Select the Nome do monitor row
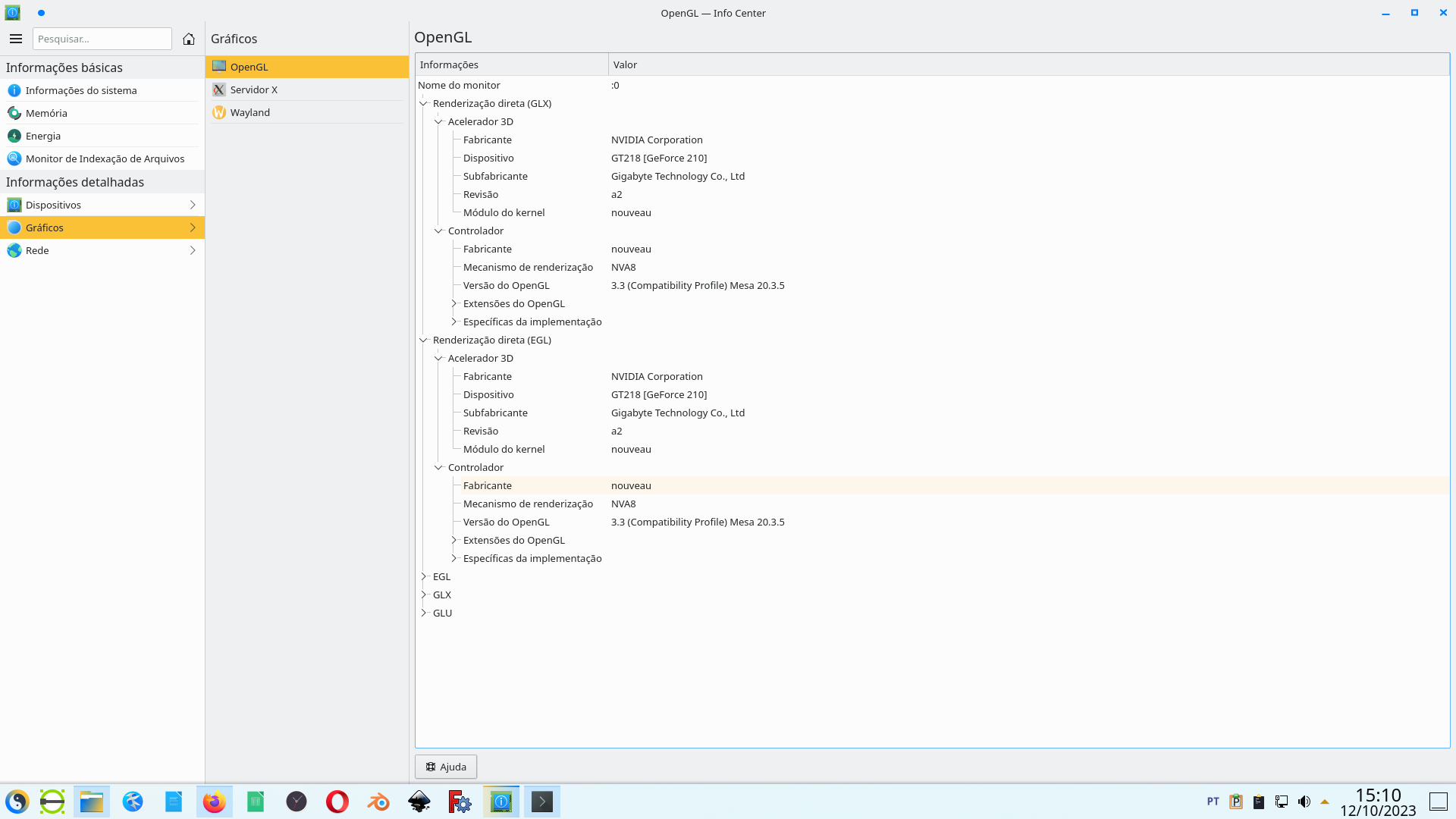The image size is (1456, 819). [x=932, y=85]
